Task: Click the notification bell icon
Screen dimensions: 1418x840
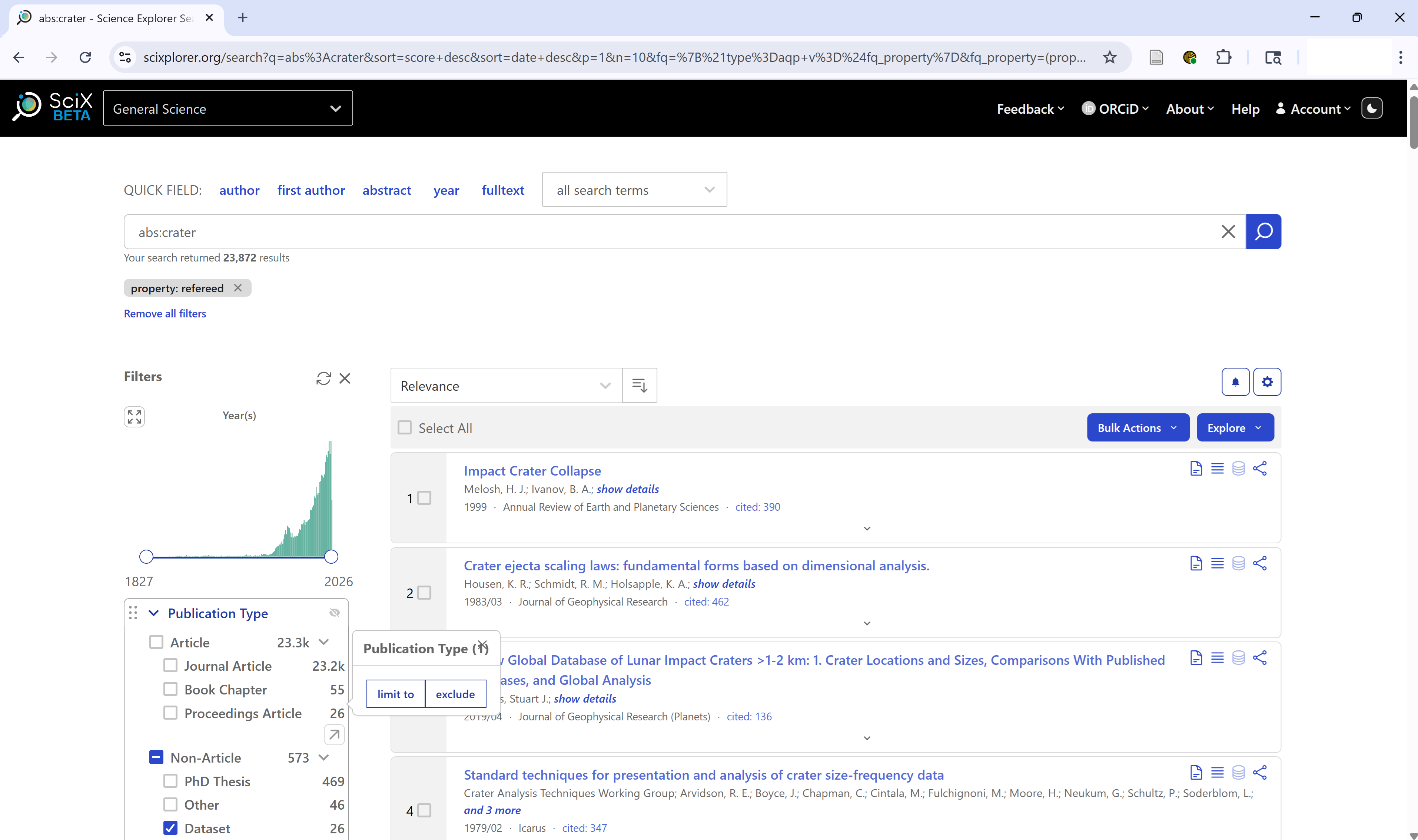Action: click(1235, 382)
